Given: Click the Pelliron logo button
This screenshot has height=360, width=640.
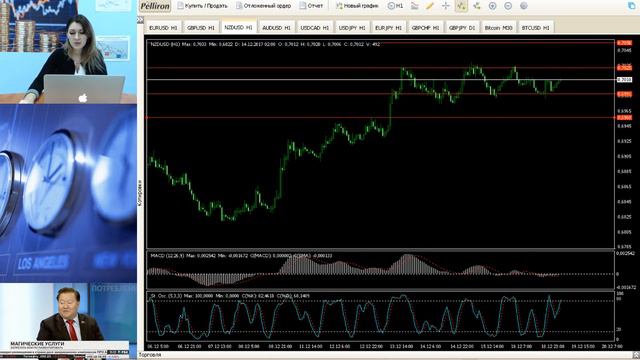Looking at the screenshot, I should 155,6.
